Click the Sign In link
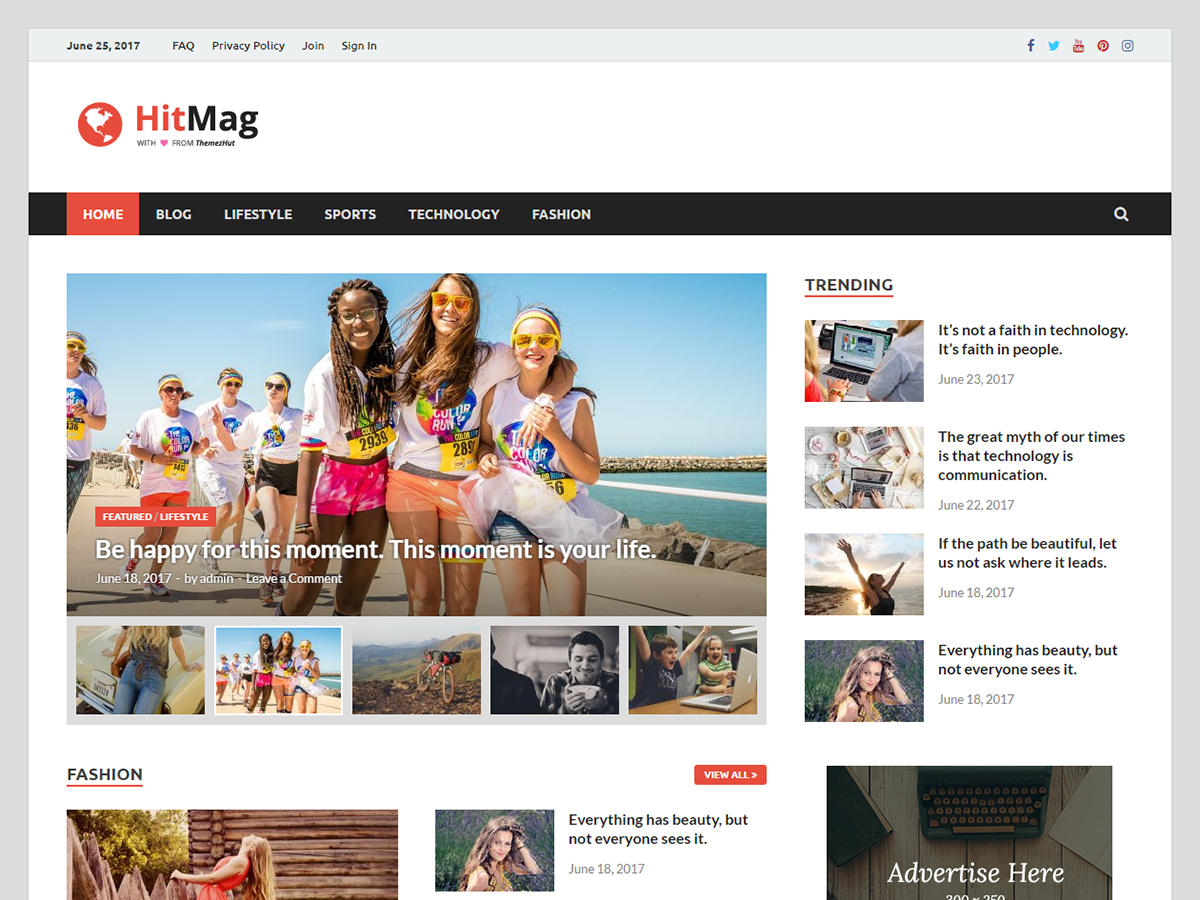The image size is (1200, 900). coord(359,46)
